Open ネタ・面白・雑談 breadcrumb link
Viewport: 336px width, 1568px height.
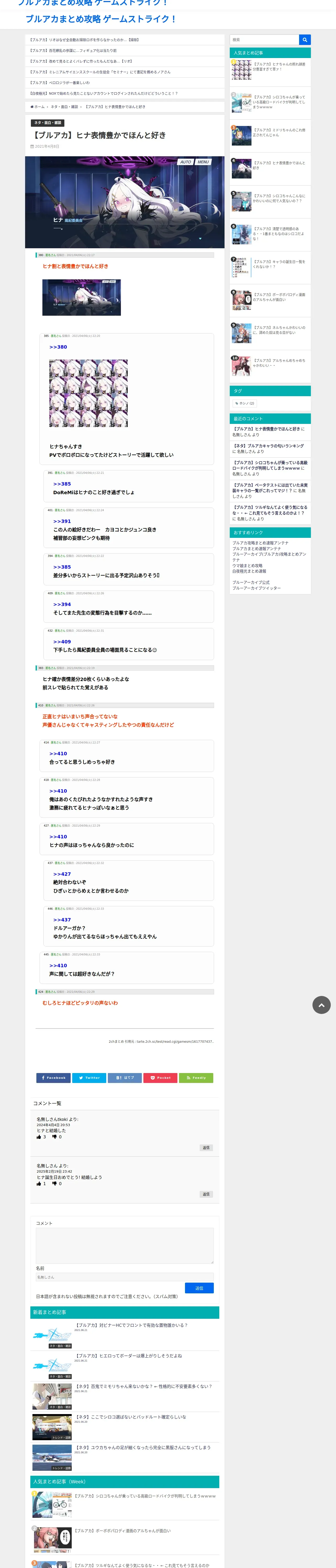click(x=64, y=107)
